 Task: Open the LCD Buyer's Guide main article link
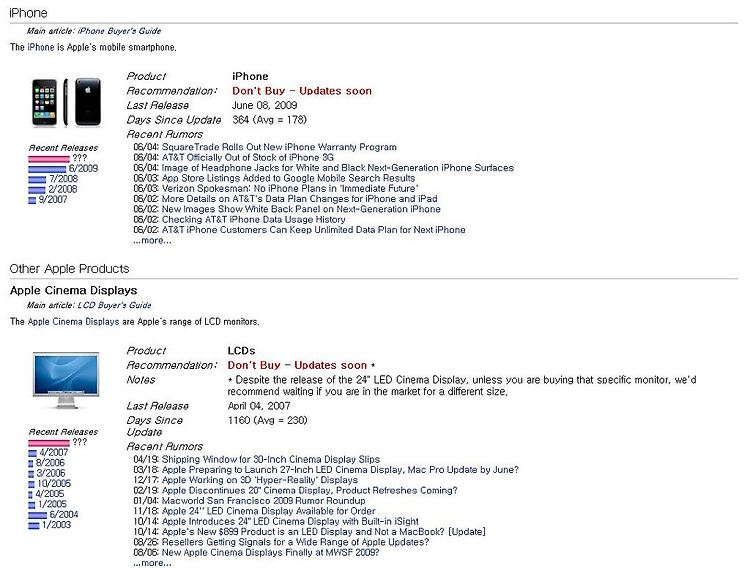[114, 305]
